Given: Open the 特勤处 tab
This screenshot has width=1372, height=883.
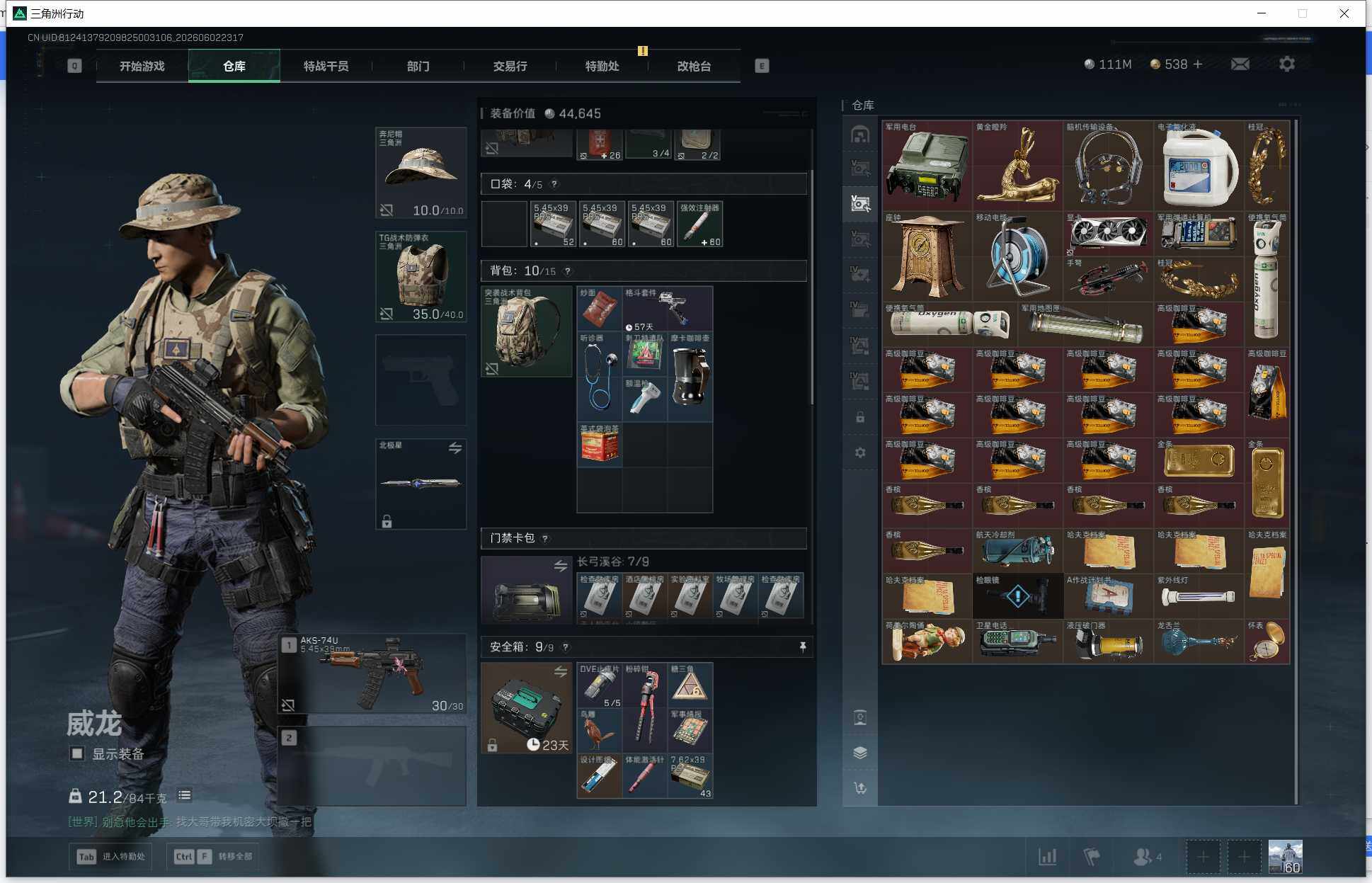Looking at the screenshot, I should point(602,66).
